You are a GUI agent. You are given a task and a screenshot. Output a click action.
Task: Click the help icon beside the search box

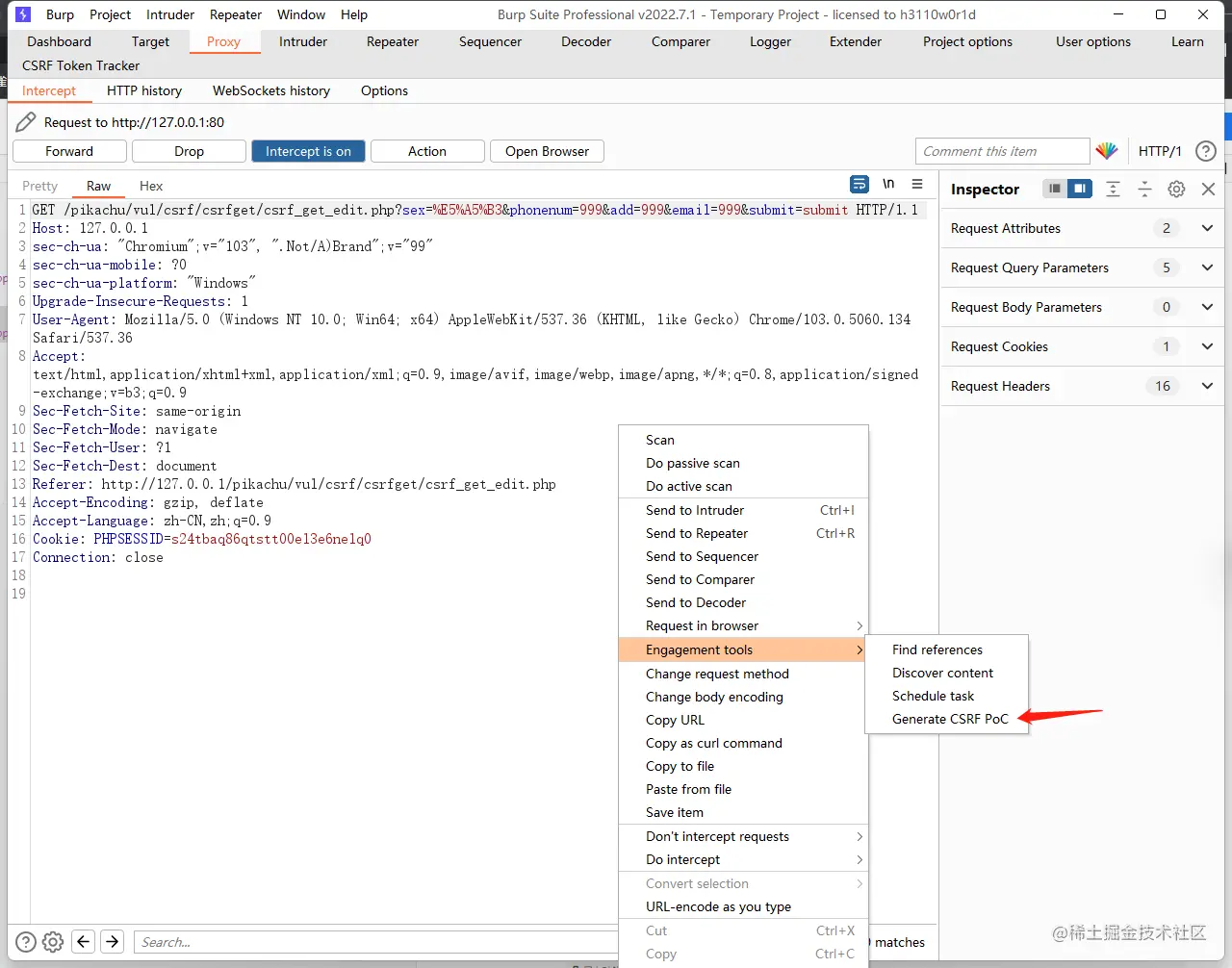pos(26,942)
